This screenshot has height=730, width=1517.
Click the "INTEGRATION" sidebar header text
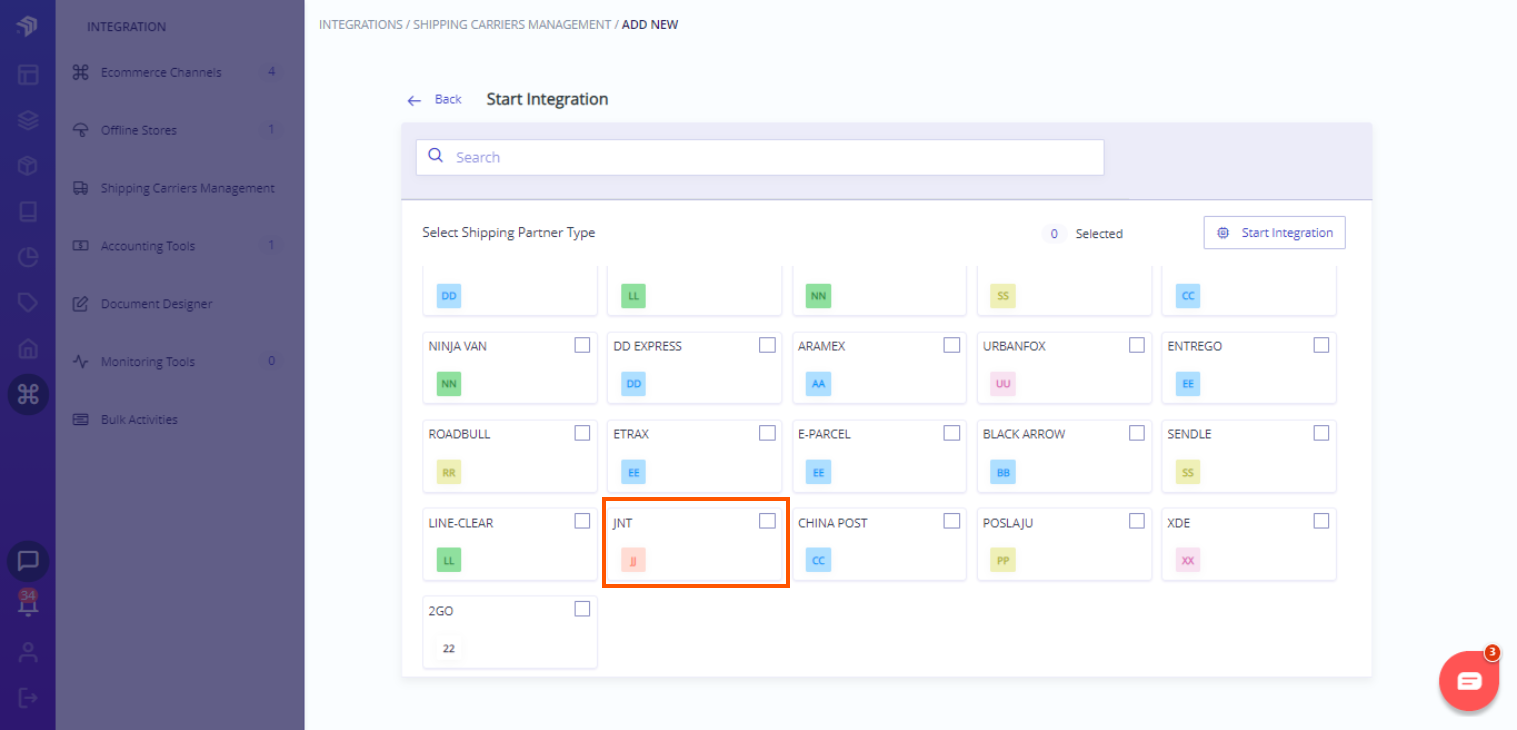[127, 27]
